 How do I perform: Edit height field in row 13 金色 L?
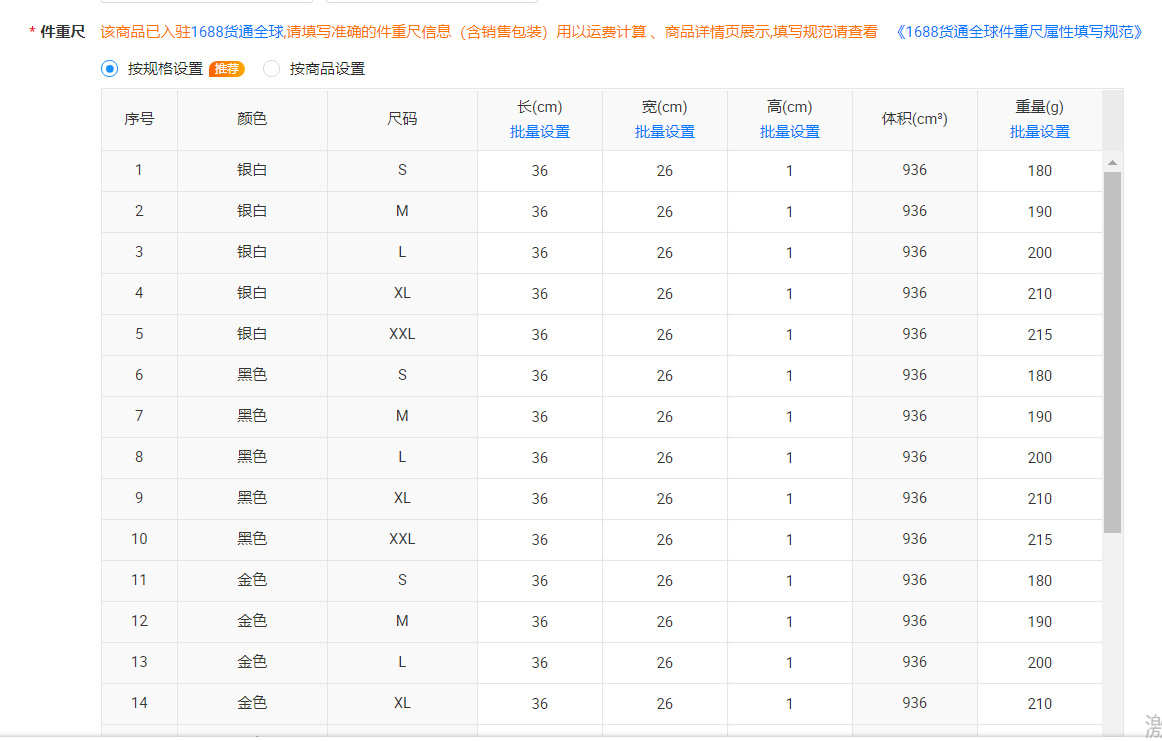(789, 663)
